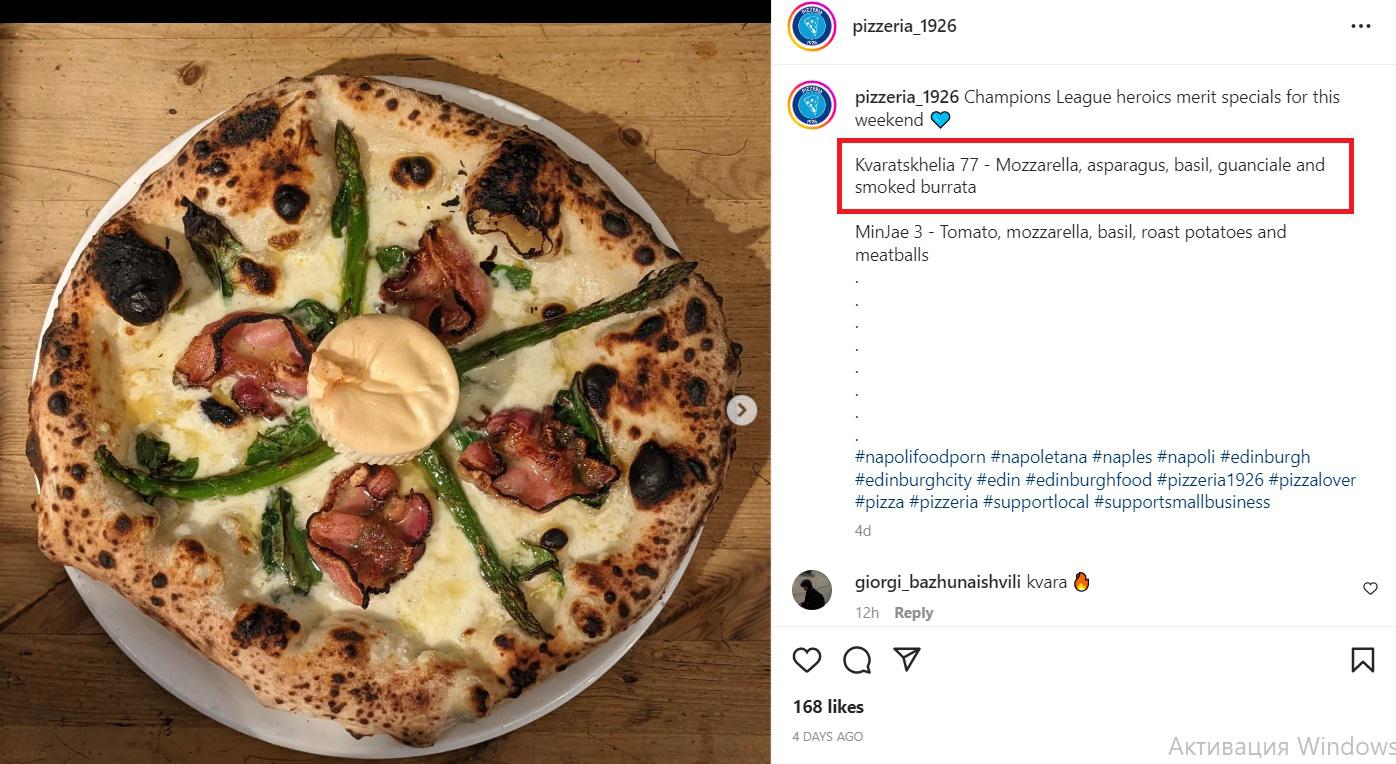Image resolution: width=1396 pixels, height=764 pixels.
Task: Open #pizzalover hashtag link
Action: (1312, 480)
